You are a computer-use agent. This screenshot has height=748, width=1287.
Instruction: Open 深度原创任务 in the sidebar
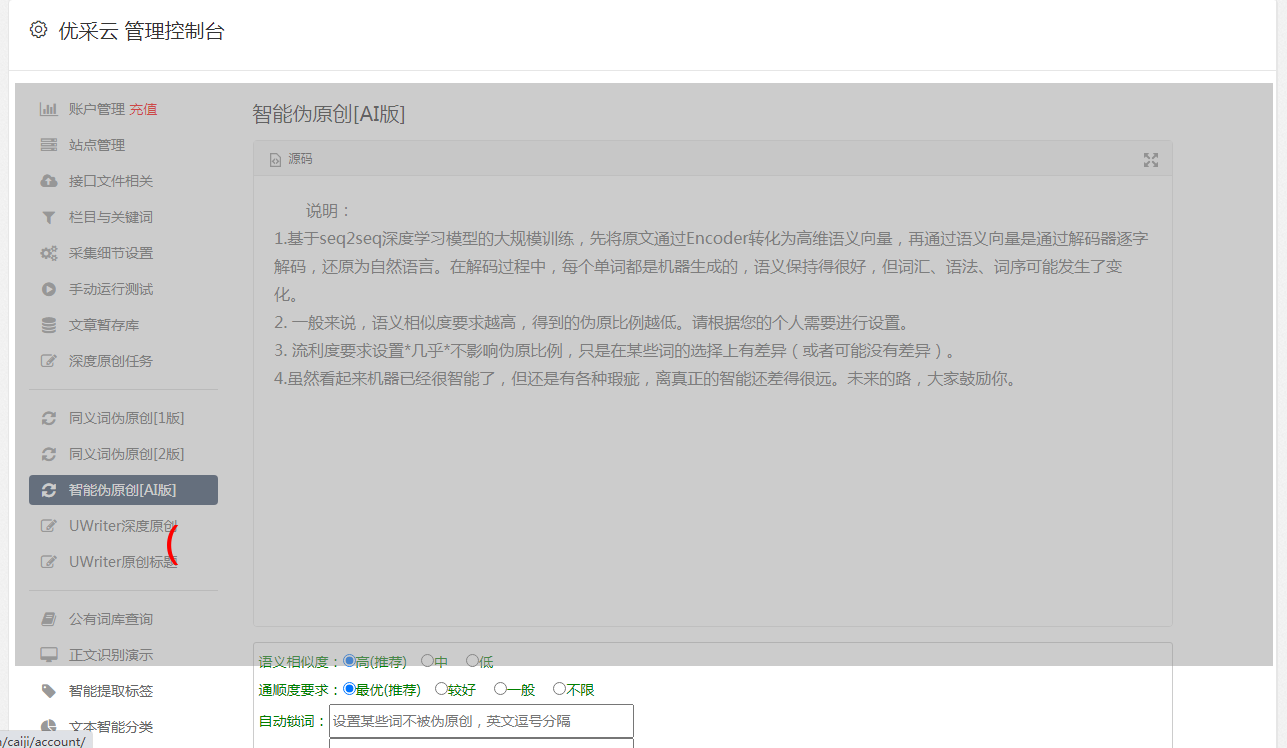(x=111, y=361)
